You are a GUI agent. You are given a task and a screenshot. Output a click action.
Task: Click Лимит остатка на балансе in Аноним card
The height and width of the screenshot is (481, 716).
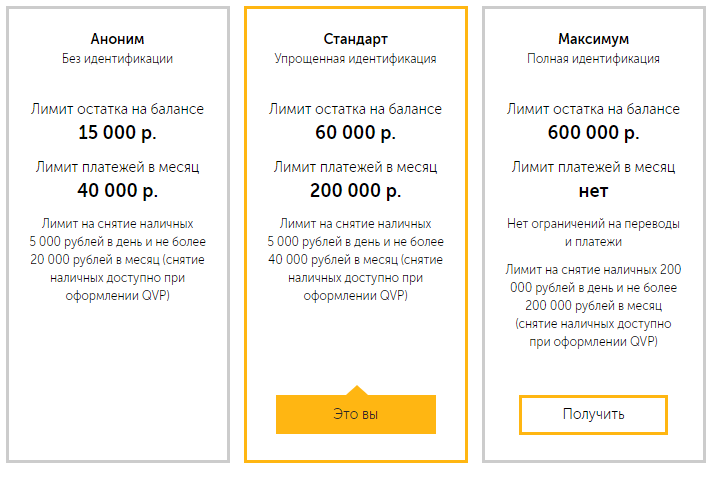tap(117, 109)
